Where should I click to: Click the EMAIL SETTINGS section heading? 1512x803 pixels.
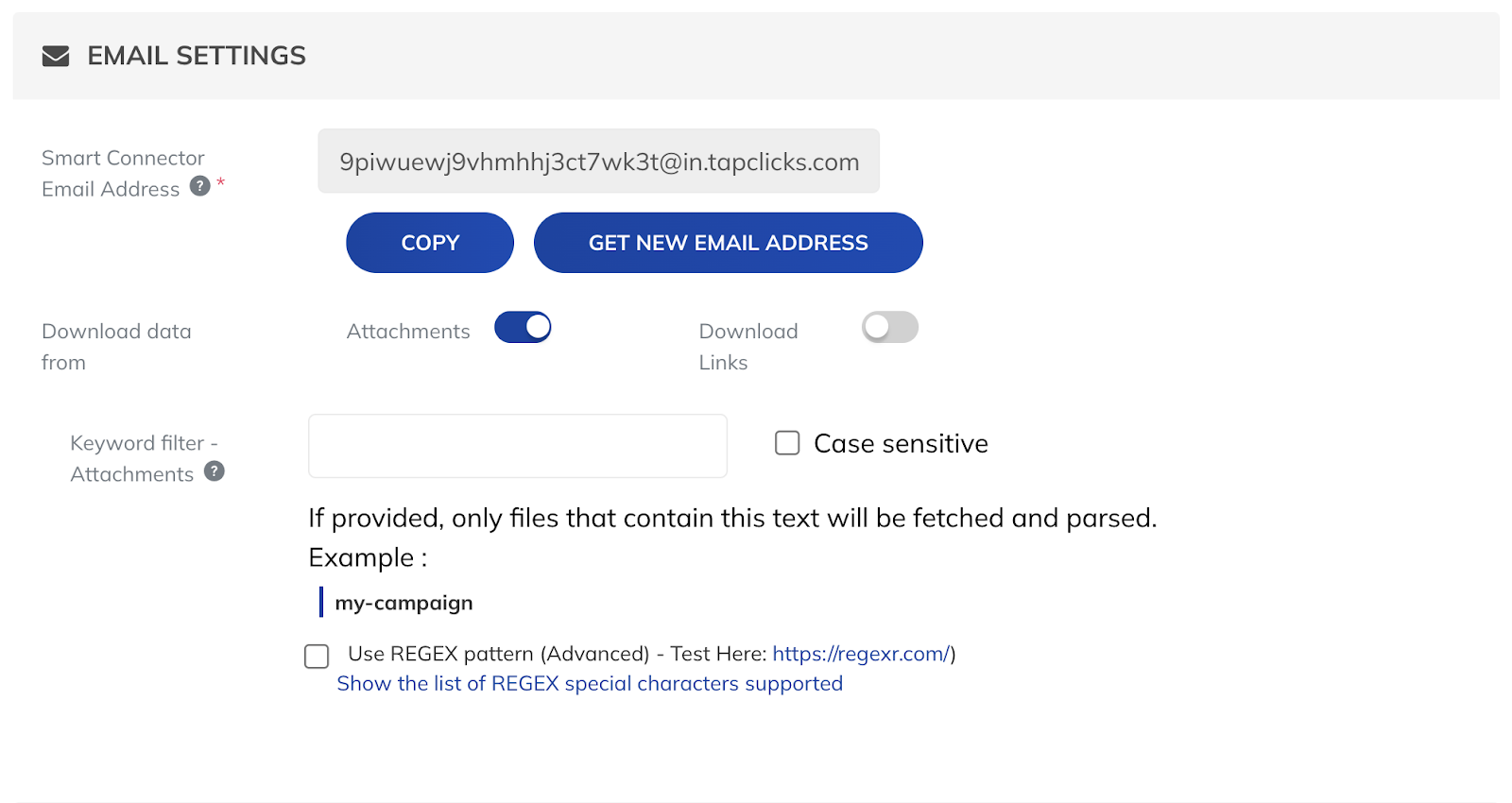[197, 56]
